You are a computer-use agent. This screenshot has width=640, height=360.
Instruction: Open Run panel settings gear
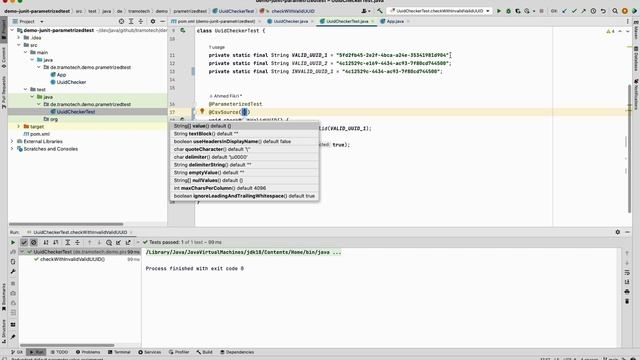[618, 232]
